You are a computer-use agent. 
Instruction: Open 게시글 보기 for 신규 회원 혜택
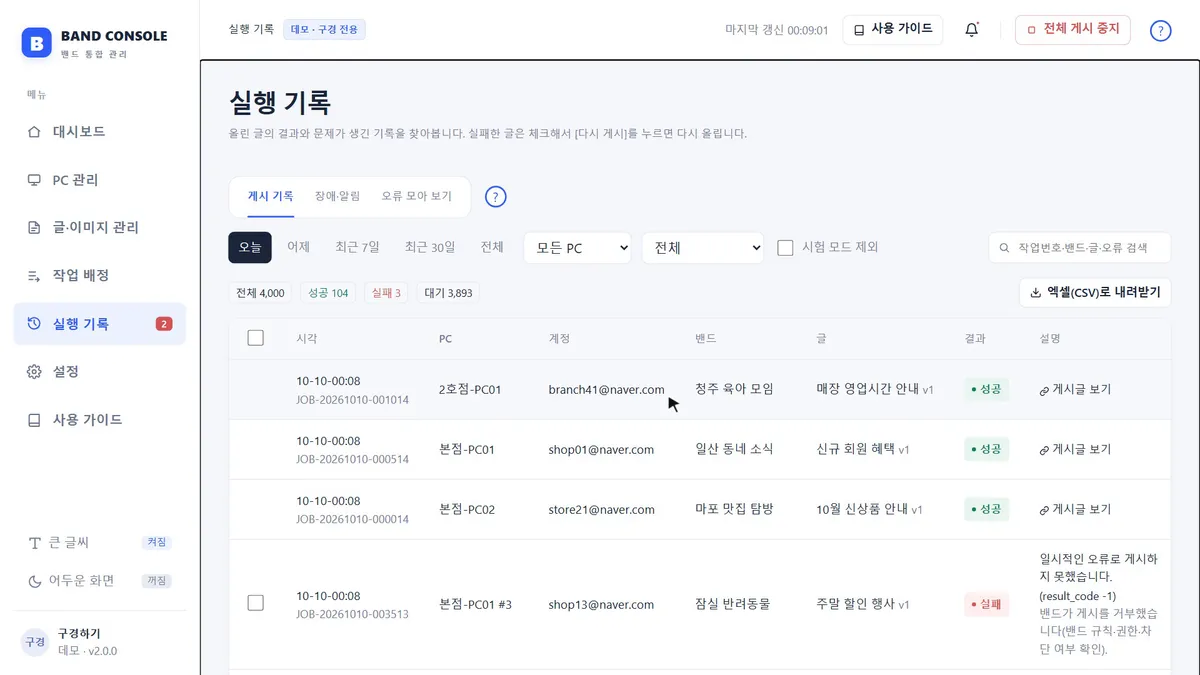point(1075,450)
